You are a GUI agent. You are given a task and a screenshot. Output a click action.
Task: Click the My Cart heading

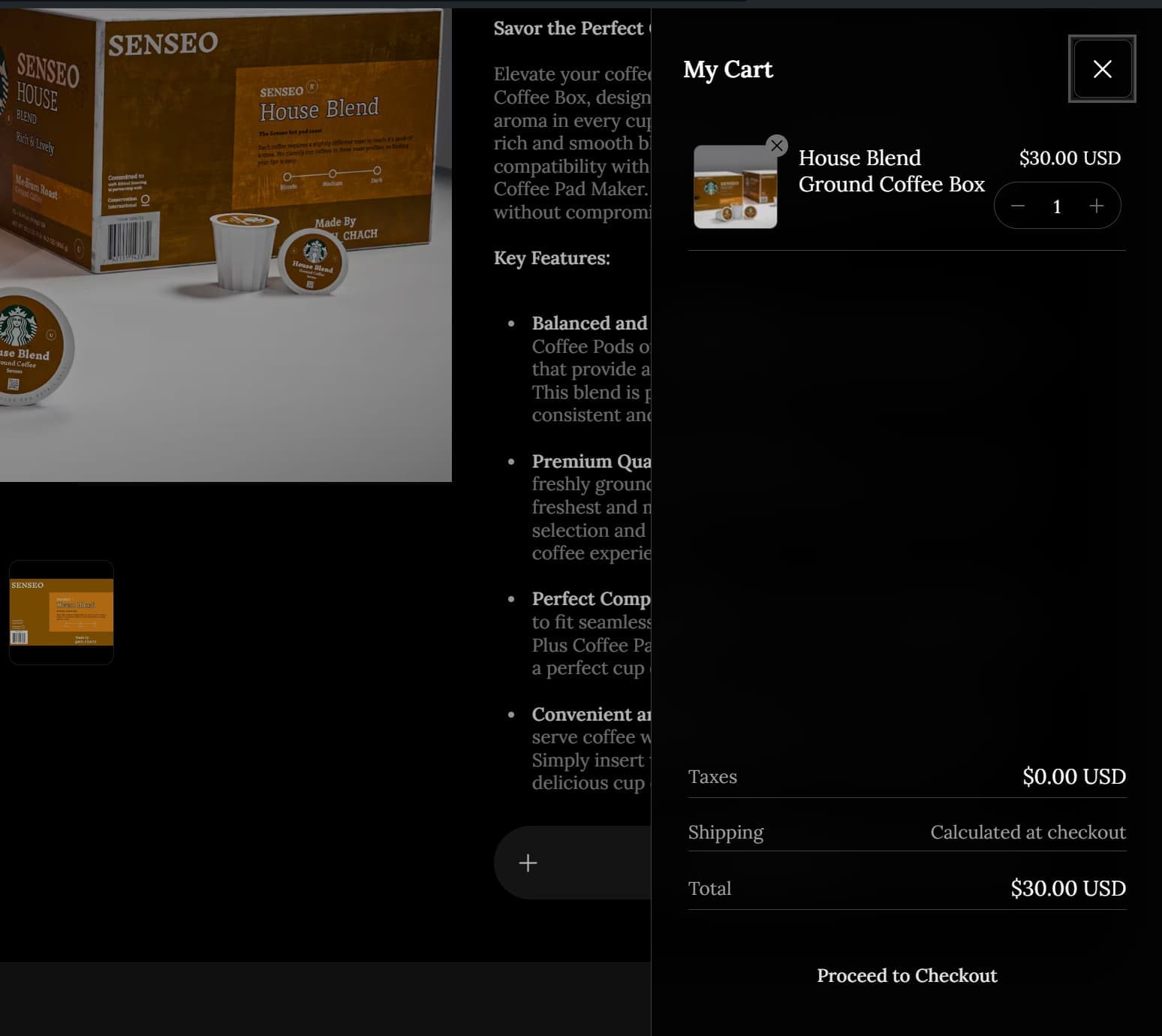[727, 70]
